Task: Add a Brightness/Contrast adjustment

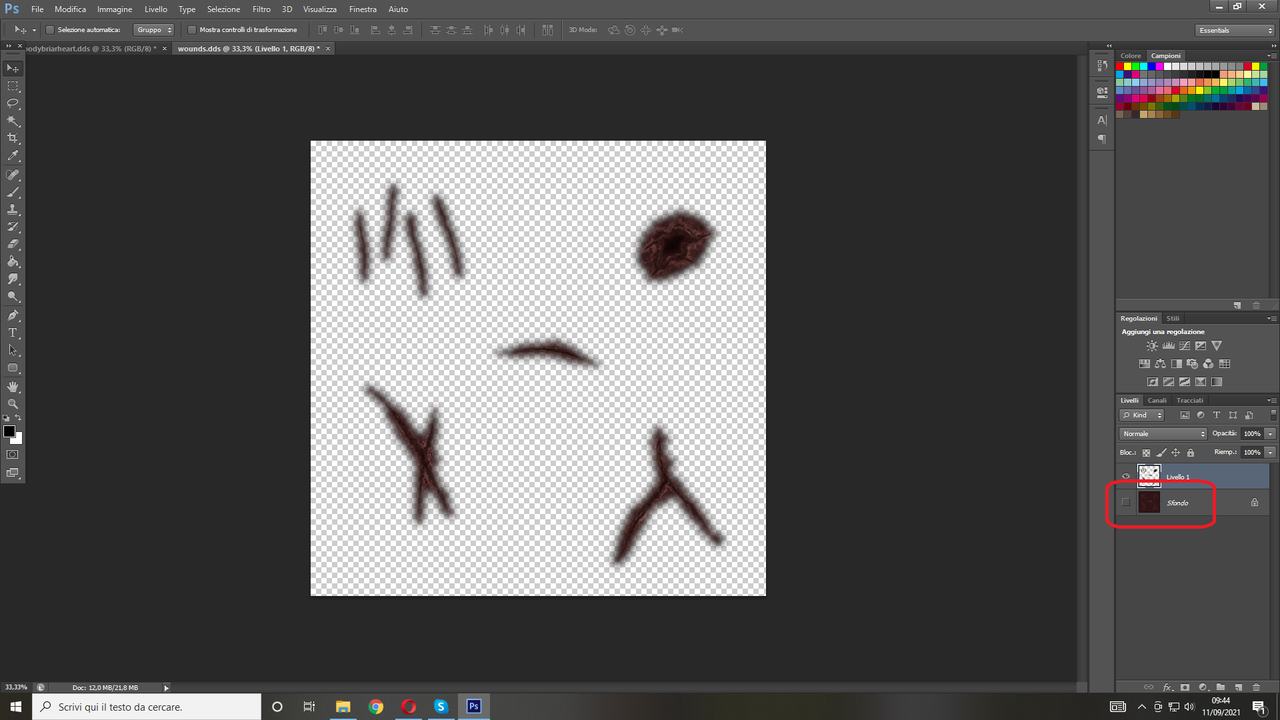Action: [1152, 346]
